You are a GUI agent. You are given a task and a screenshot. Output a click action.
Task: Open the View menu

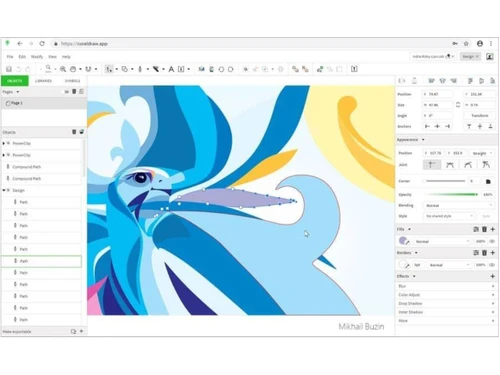click(x=52, y=57)
